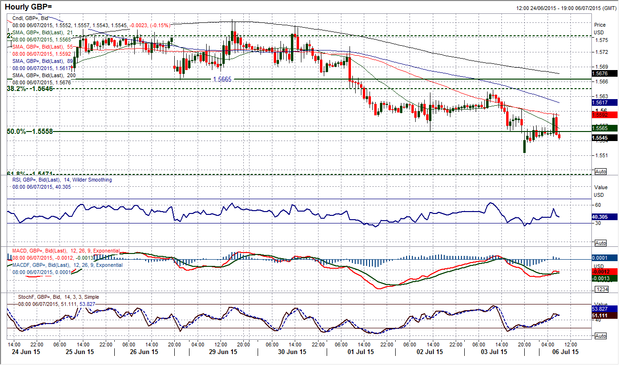The image size is (619, 365).
Task: Click the Auto scale button in price panel
Action: 600,172
